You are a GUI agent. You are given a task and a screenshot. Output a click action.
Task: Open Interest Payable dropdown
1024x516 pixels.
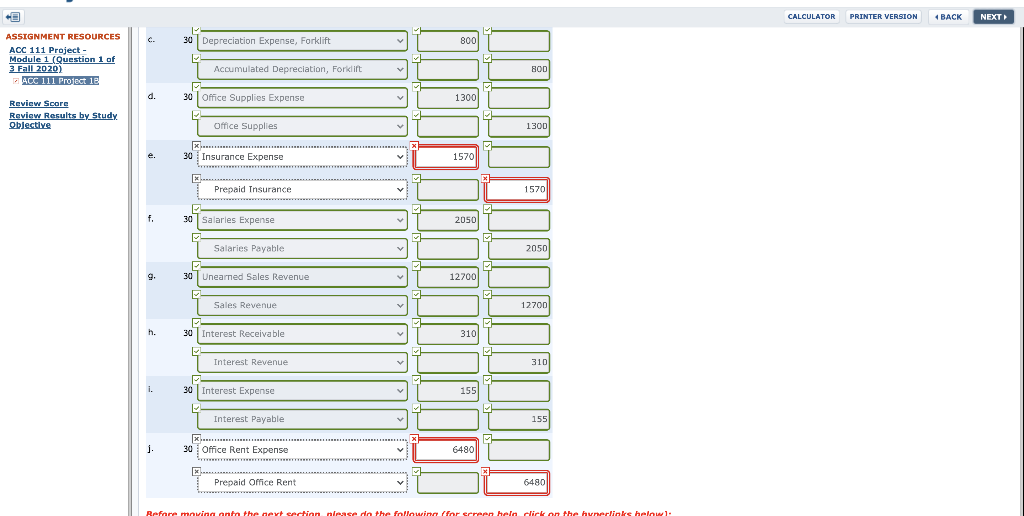point(302,419)
